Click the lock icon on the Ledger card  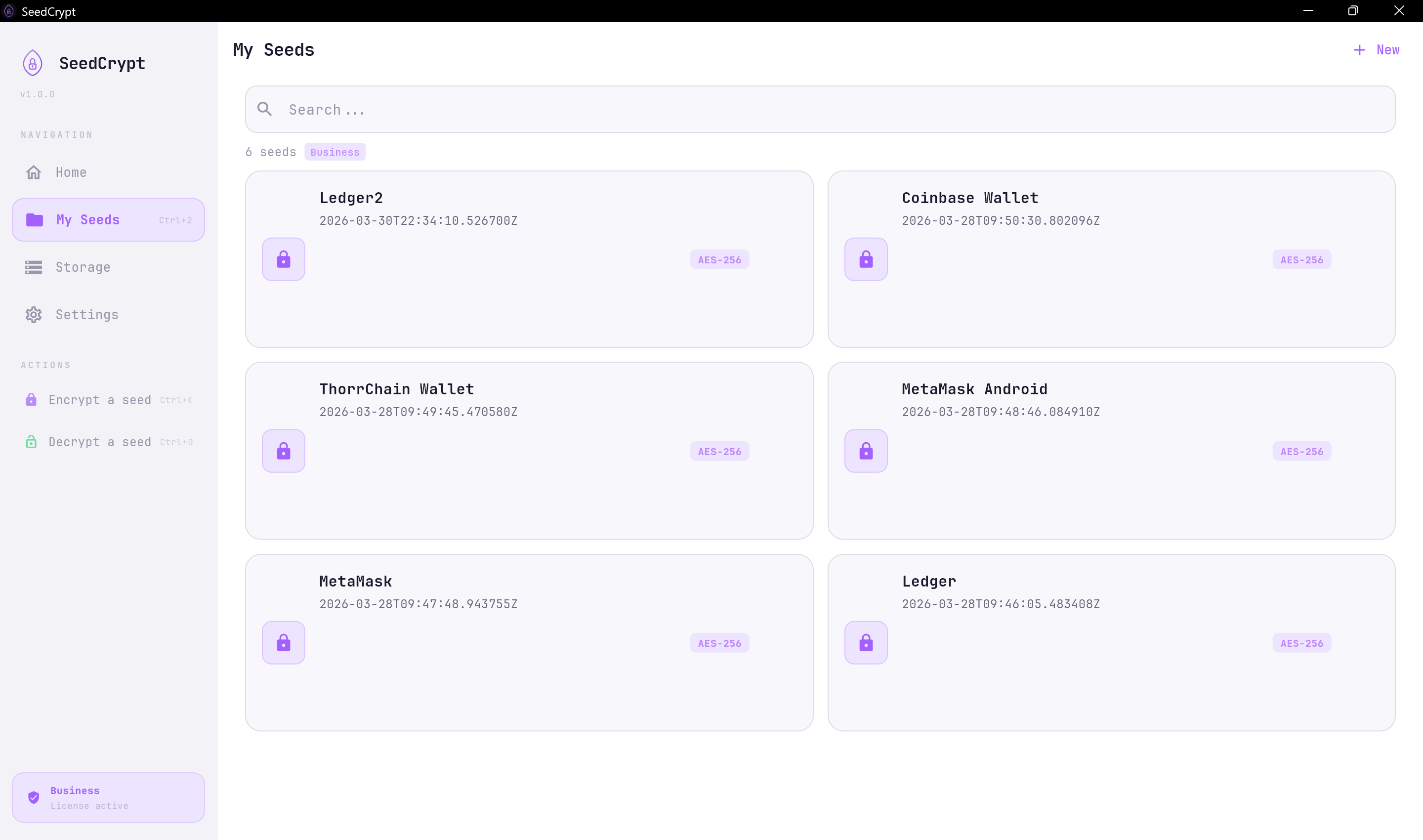[x=866, y=642]
